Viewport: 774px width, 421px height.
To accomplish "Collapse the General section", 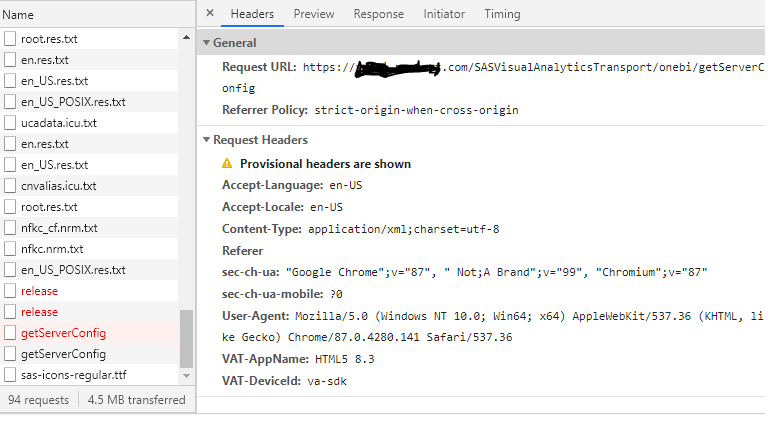I will click(207, 43).
